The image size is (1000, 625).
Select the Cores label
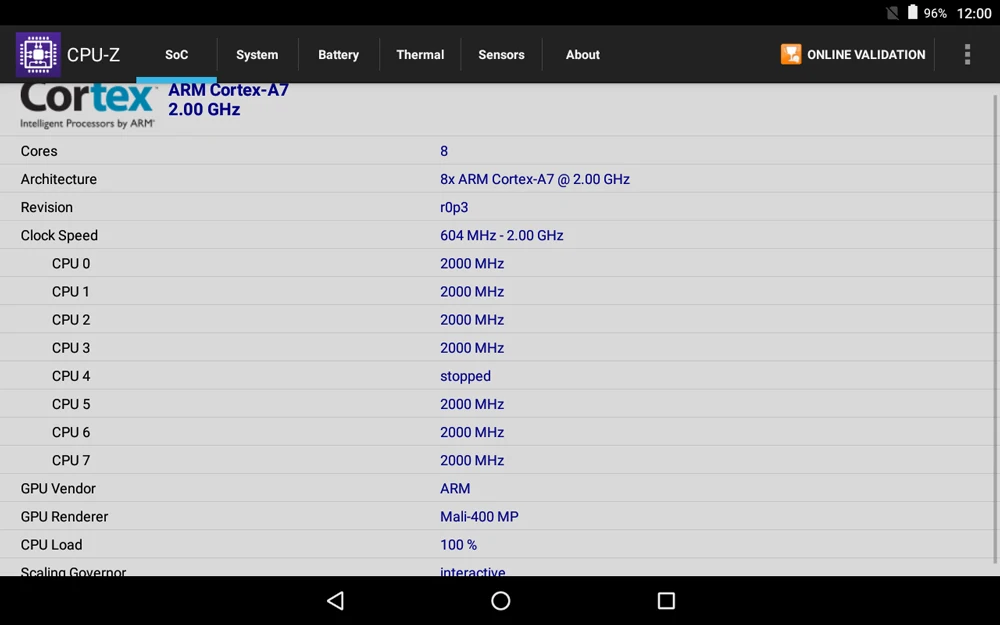[x=39, y=151]
